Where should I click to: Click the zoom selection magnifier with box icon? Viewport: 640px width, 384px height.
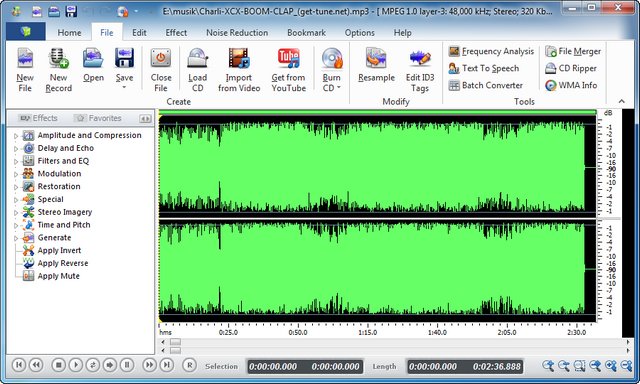click(x=579, y=366)
